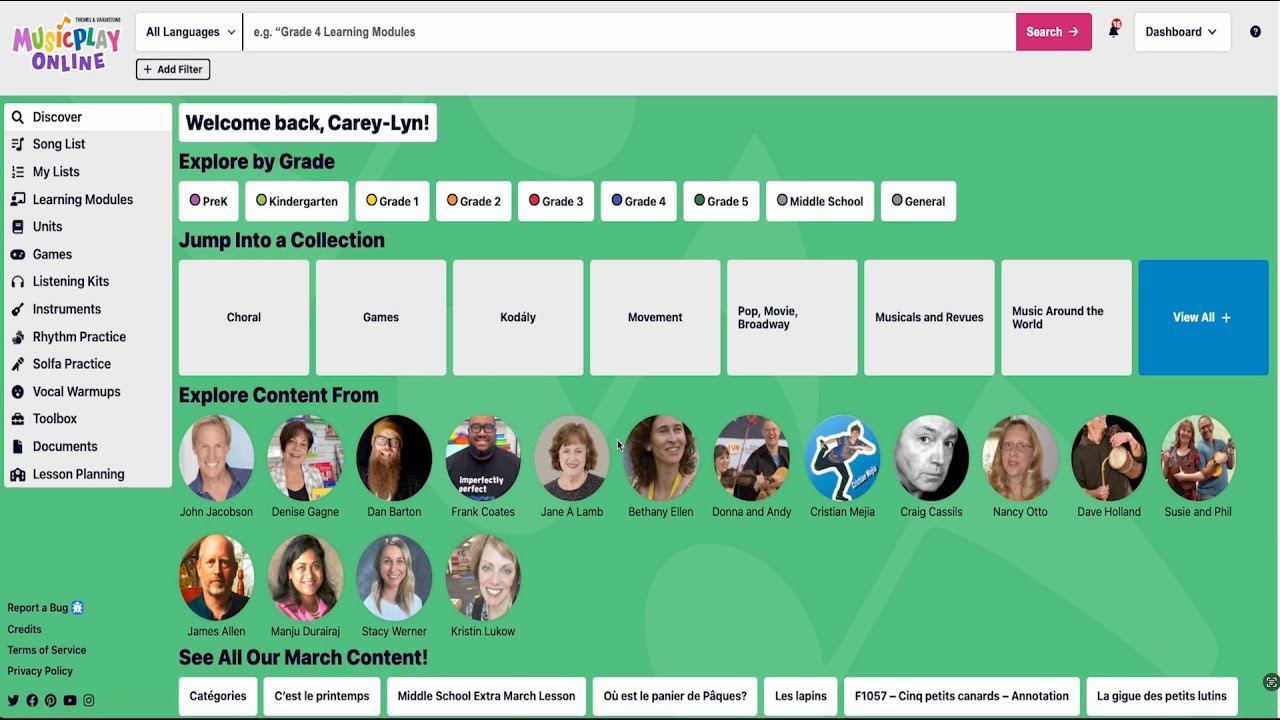This screenshot has height=720, width=1280.
Task: Click the Games controller icon
Action: click(17, 254)
